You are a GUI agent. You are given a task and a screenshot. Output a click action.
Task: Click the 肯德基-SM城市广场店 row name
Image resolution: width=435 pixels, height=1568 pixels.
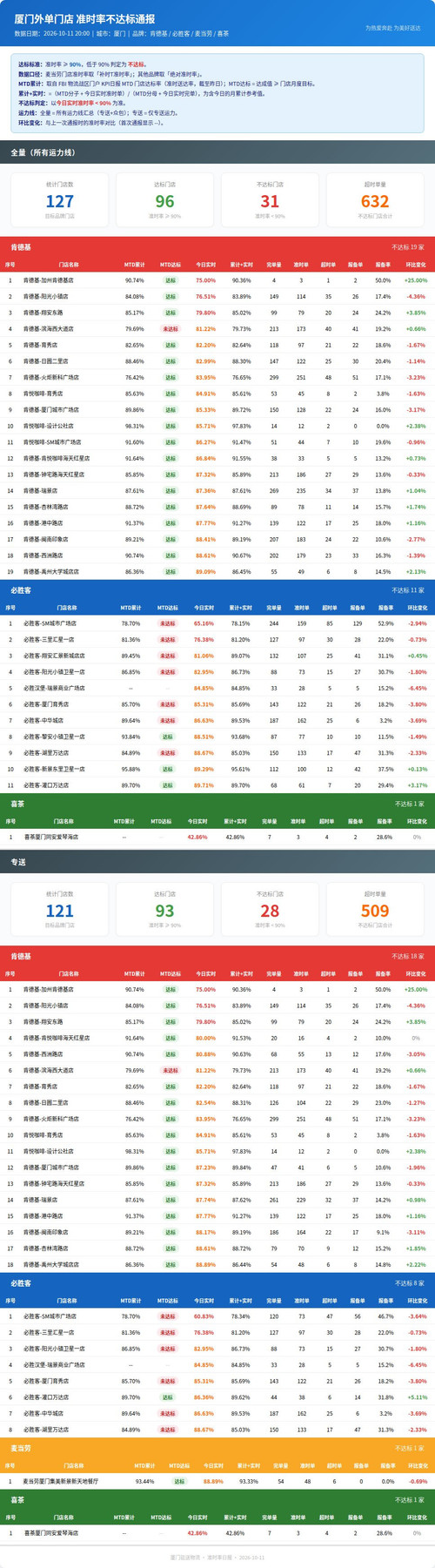[51, 442]
